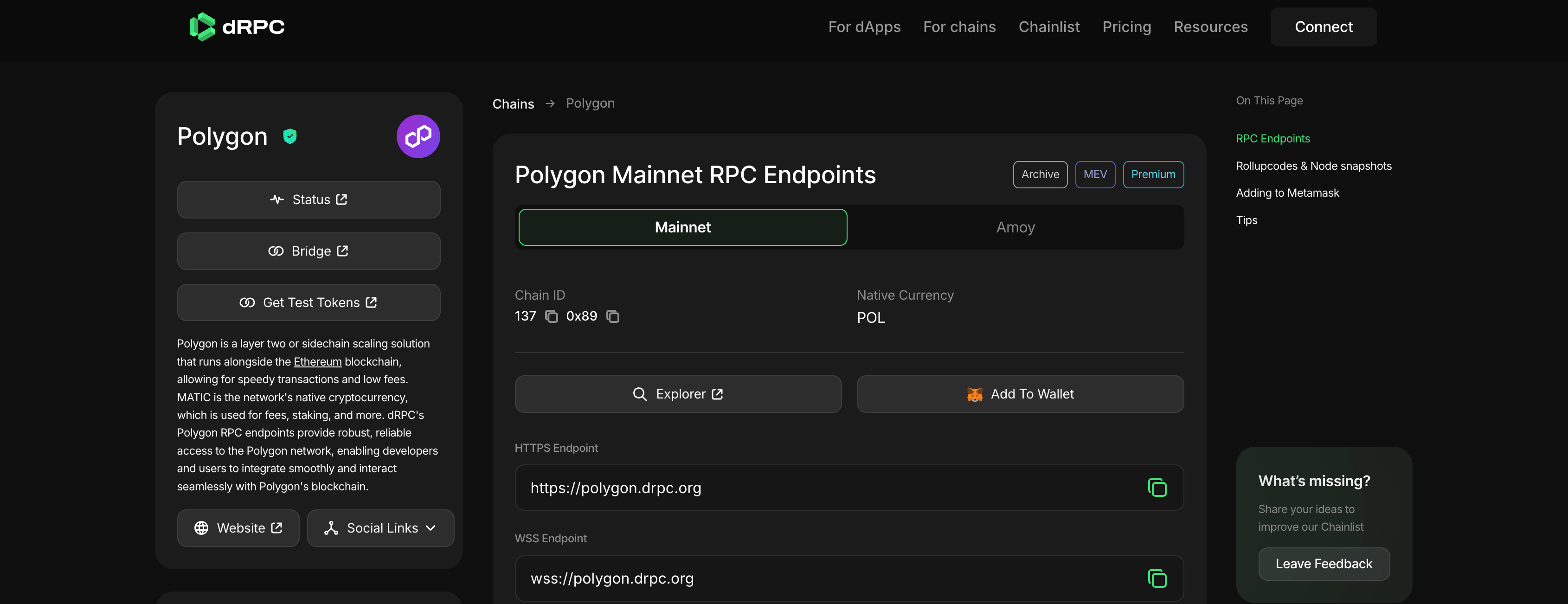The height and width of the screenshot is (604, 1568).
Task: Copy the WSS endpoint URL
Action: (x=1157, y=578)
